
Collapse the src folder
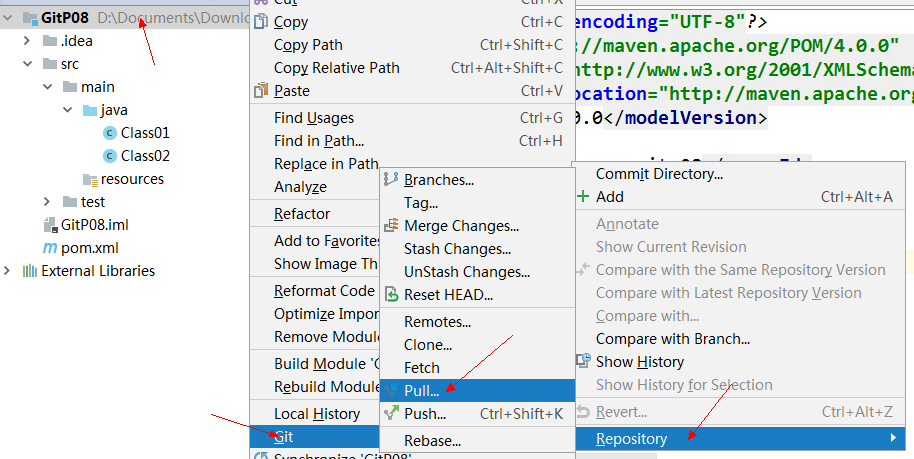pos(28,64)
